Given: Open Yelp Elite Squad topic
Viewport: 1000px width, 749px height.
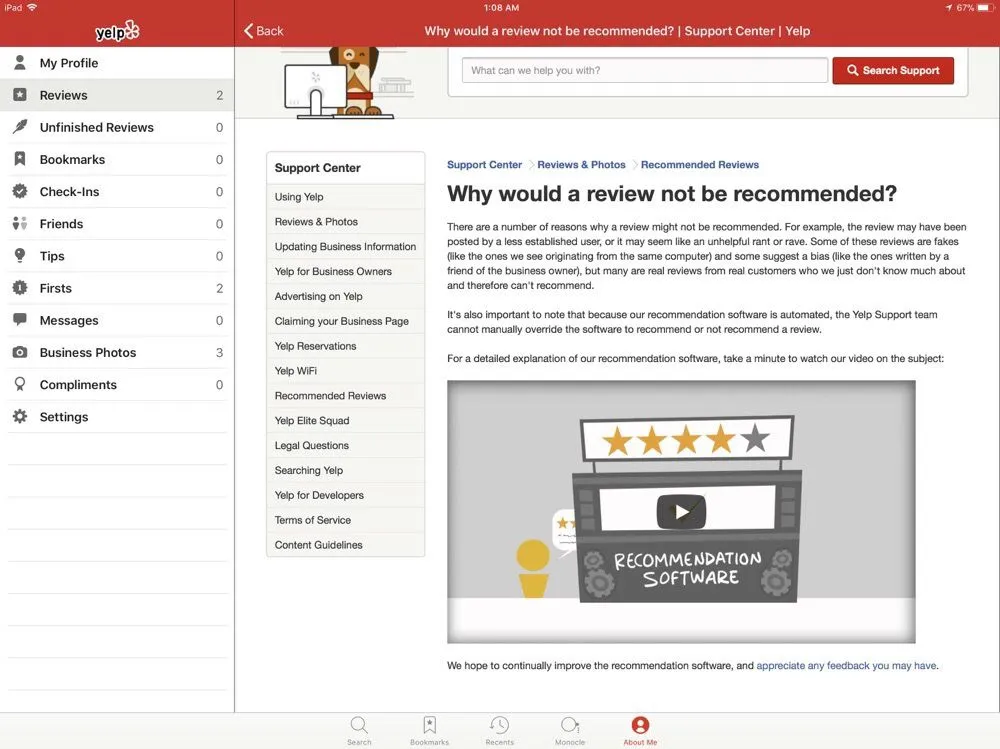Looking at the screenshot, I should 346,420.
